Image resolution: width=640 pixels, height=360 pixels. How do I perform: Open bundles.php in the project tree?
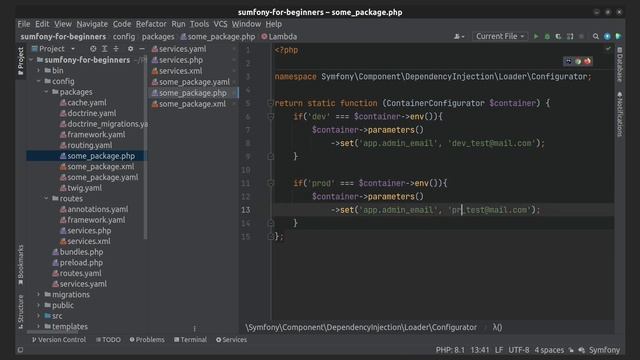81,252
